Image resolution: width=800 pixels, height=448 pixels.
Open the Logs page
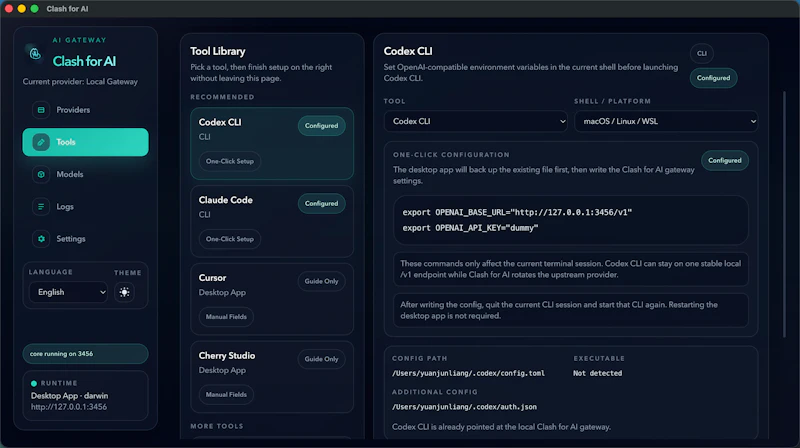(85, 206)
